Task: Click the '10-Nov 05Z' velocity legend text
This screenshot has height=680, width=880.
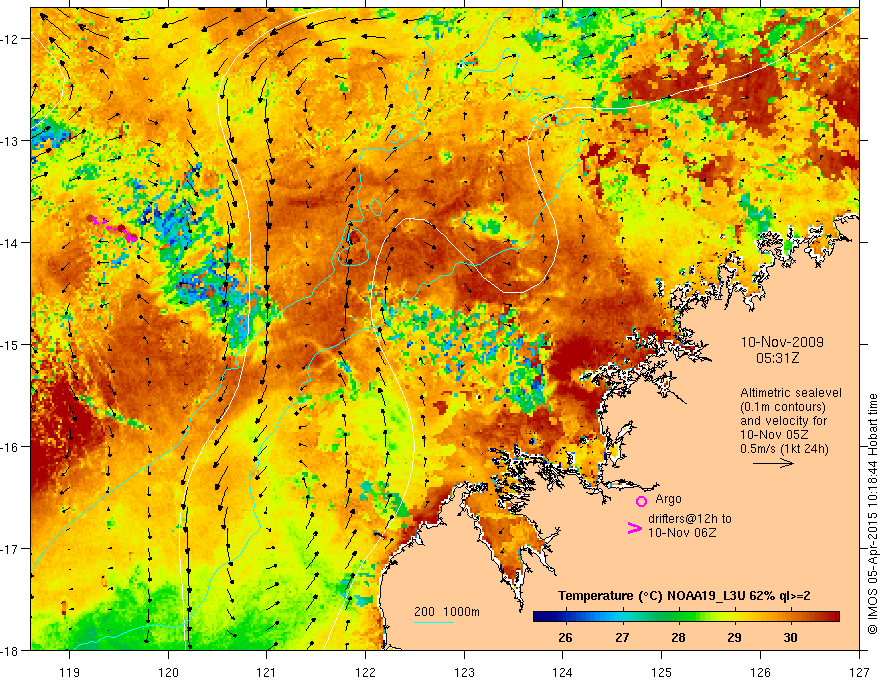Action: click(x=774, y=435)
